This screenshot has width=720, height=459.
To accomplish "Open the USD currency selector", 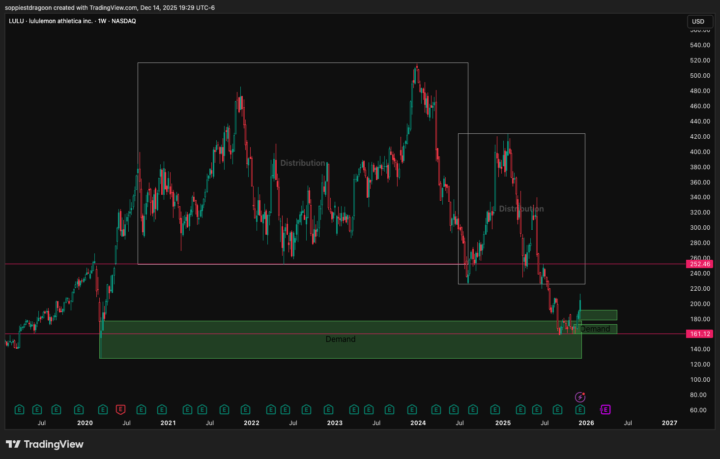I will click(x=698, y=22).
